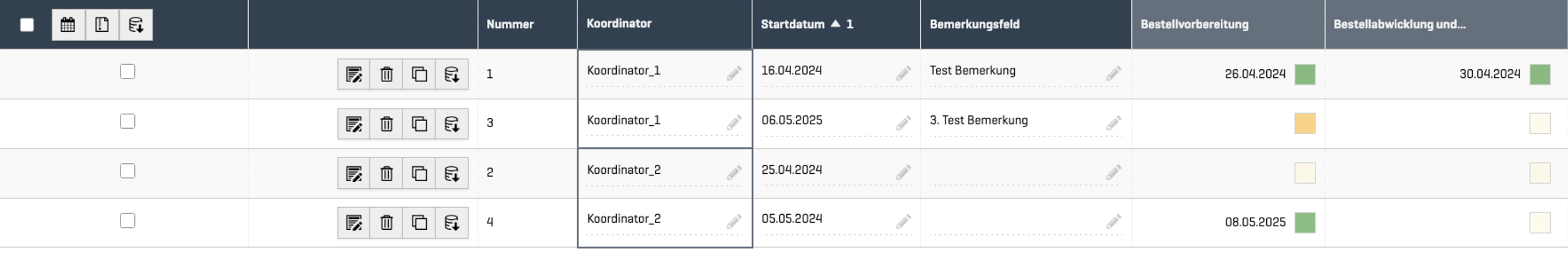Click the Bestellvorbereitung column header

(x=1194, y=24)
